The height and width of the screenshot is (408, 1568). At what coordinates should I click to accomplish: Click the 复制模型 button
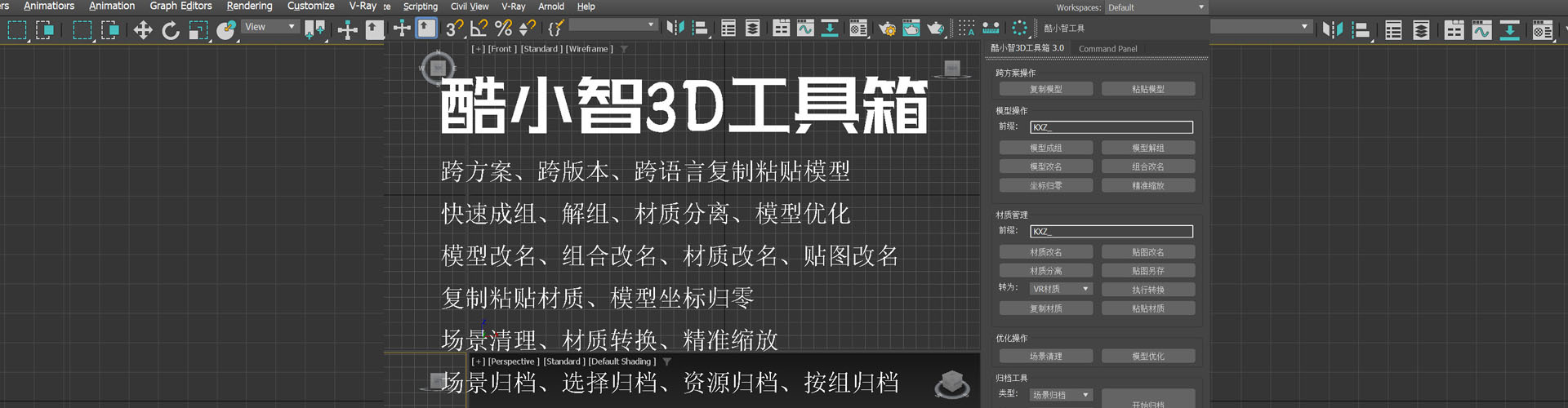(1045, 89)
